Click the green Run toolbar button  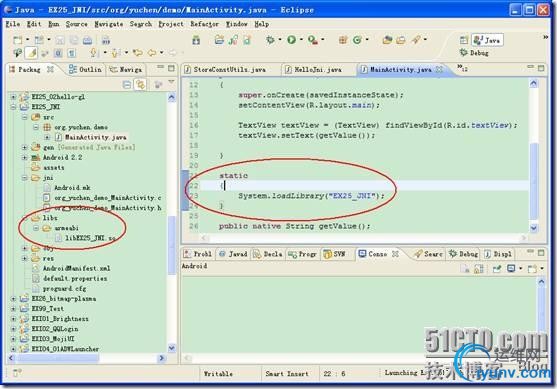coord(292,40)
